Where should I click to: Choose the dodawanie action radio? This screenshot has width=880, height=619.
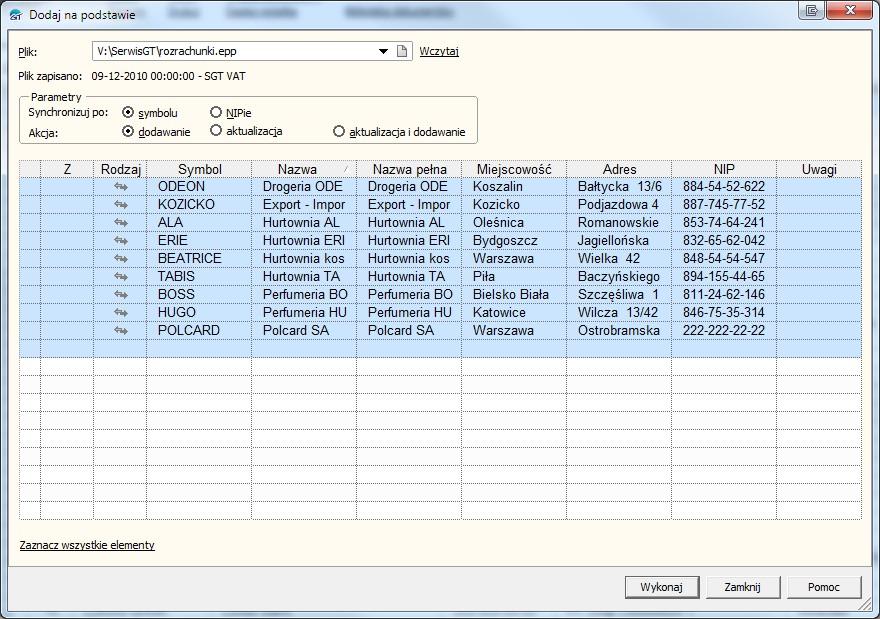pyautogui.click(x=128, y=131)
